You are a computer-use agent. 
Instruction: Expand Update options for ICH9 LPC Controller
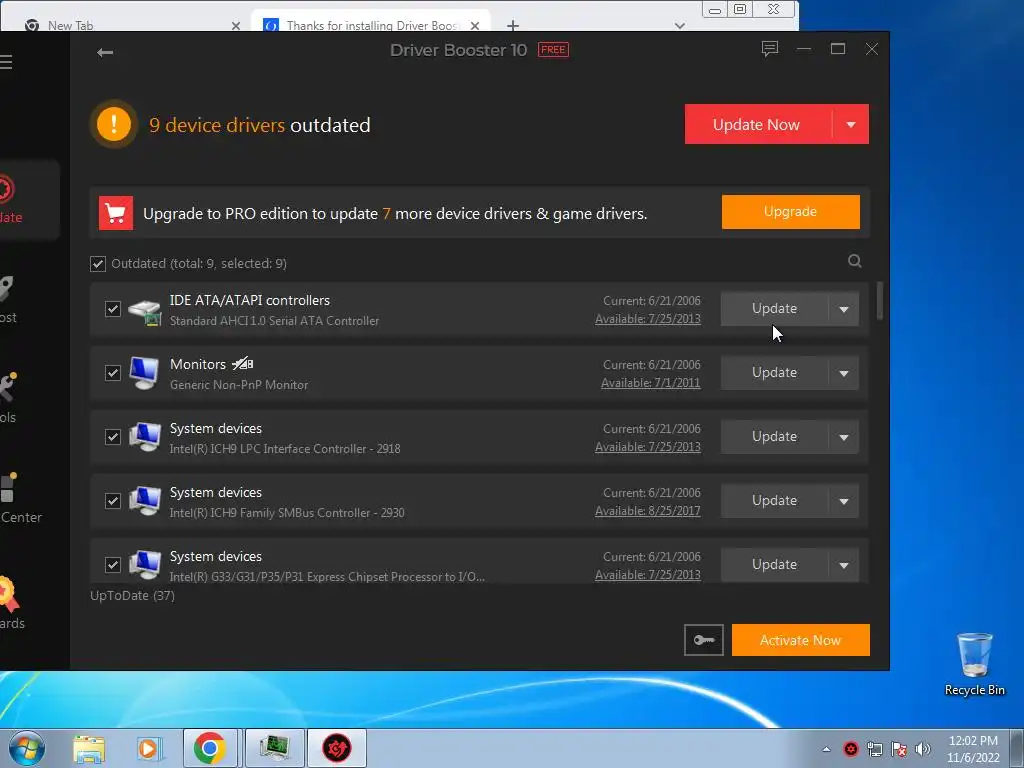(844, 437)
